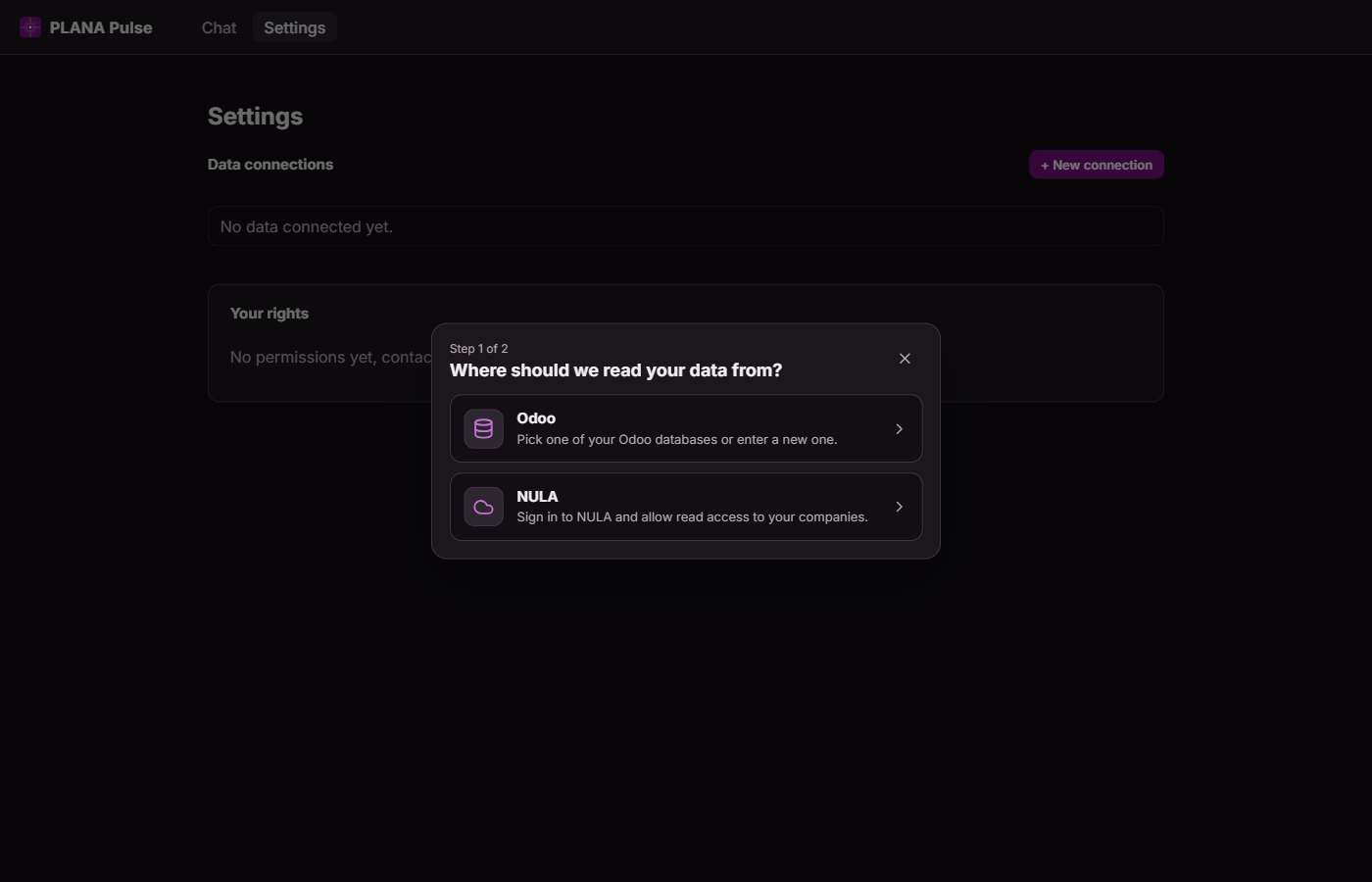Image resolution: width=1372 pixels, height=882 pixels.
Task: Choose the NULA title label
Action: (537, 497)
